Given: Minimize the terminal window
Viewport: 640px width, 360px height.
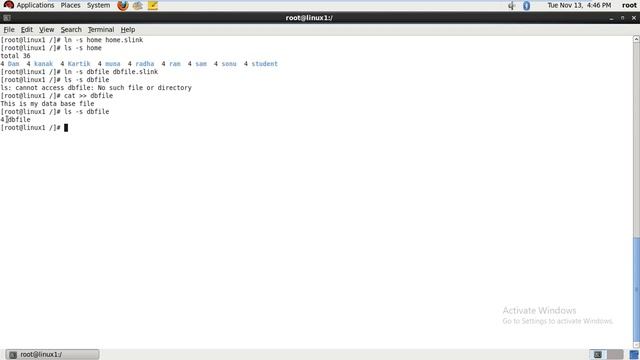Looking at the screenshot, I should click(611, 18).
